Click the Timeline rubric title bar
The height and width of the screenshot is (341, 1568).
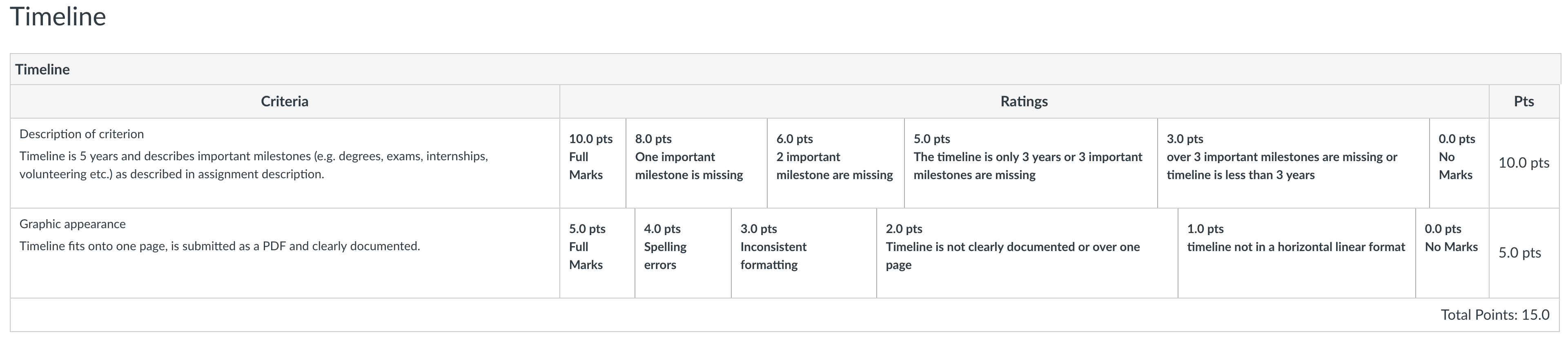(785, 69)
